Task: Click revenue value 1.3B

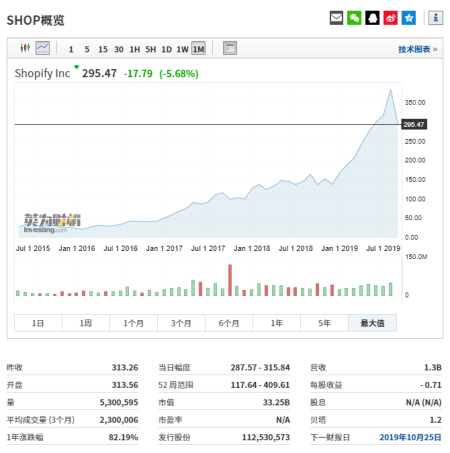Action: 433,367
